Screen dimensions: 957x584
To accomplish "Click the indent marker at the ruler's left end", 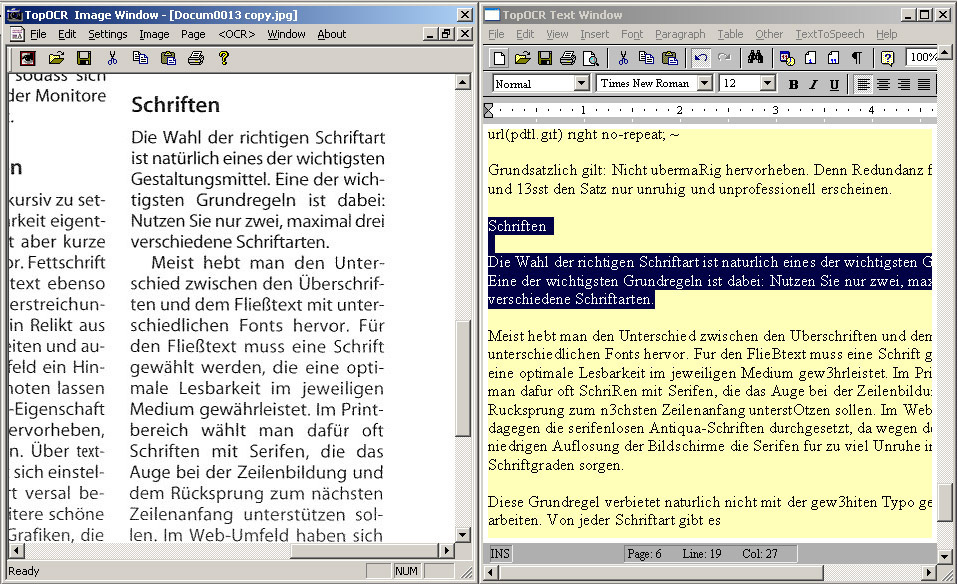I will point(488,110).
